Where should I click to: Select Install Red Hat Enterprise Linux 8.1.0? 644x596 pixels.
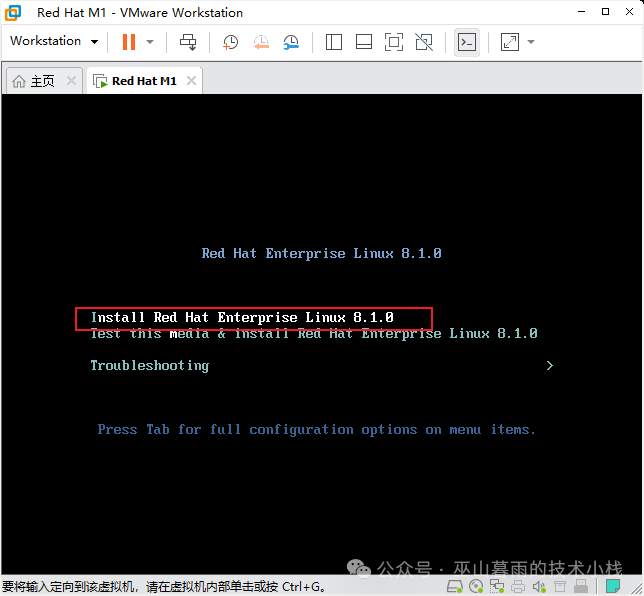(242, 318)
